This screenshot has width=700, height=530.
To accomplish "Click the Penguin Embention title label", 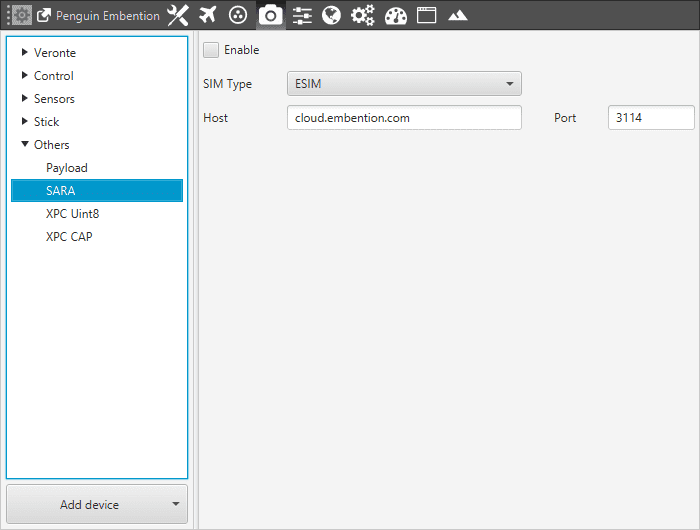I will click(x=108, y=16).
